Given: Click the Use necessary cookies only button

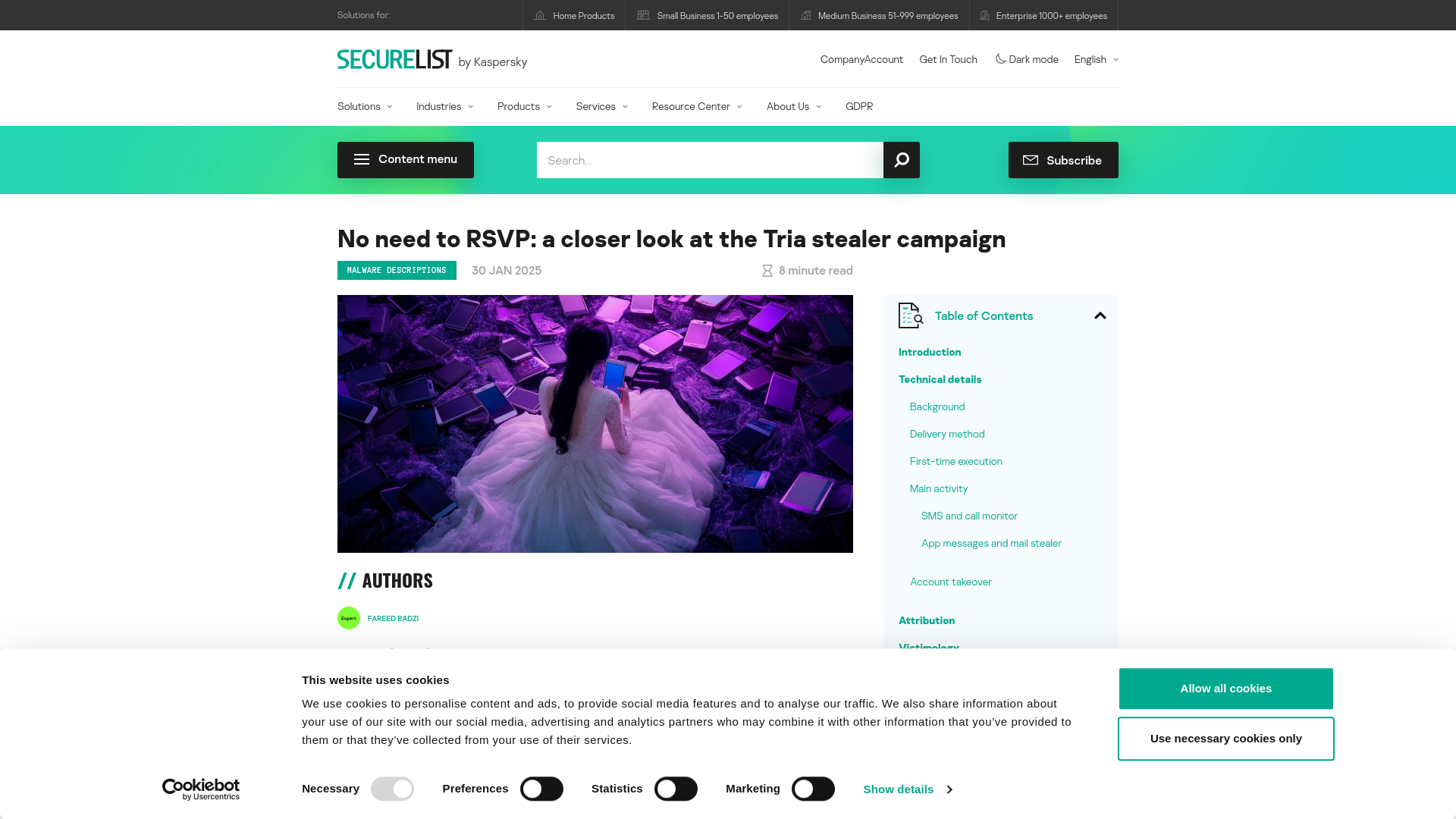Looking at the screenshot, I should (1226, 738).
